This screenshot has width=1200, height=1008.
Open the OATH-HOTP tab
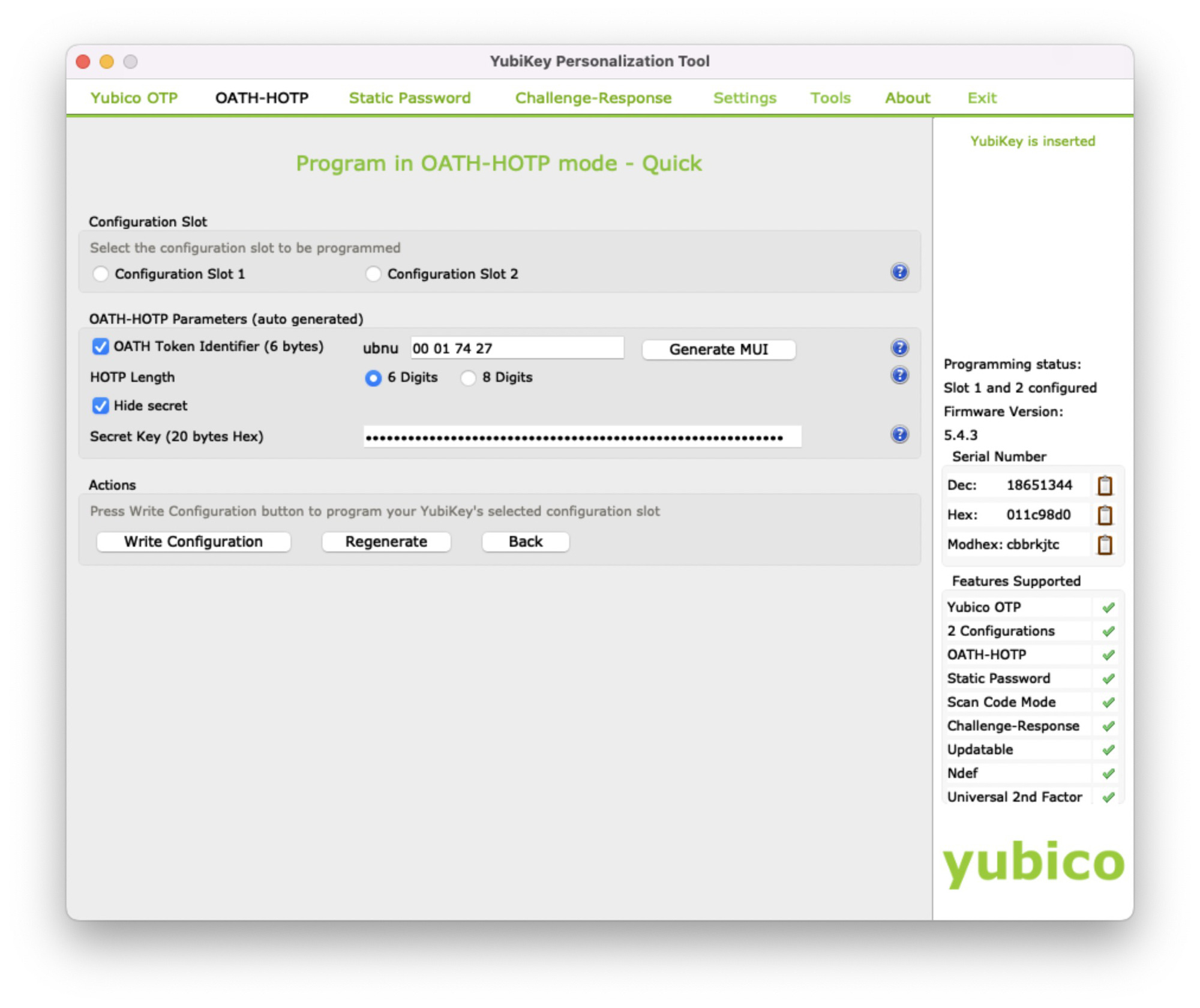coord(262,98)
